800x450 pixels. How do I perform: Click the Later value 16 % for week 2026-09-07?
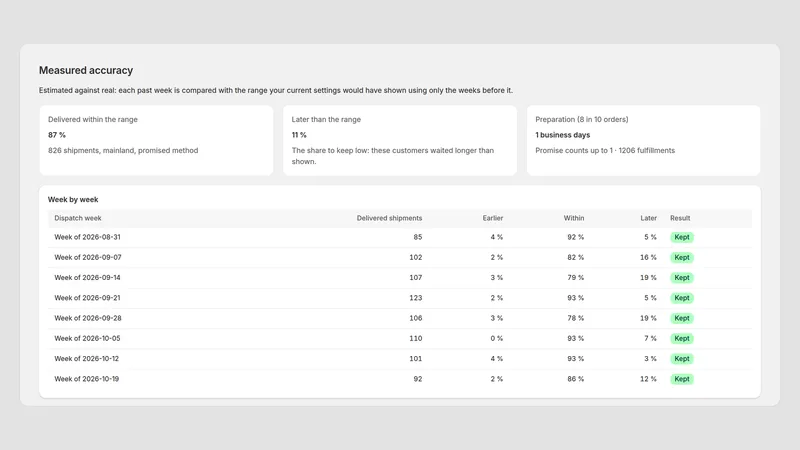pos(648,258)
